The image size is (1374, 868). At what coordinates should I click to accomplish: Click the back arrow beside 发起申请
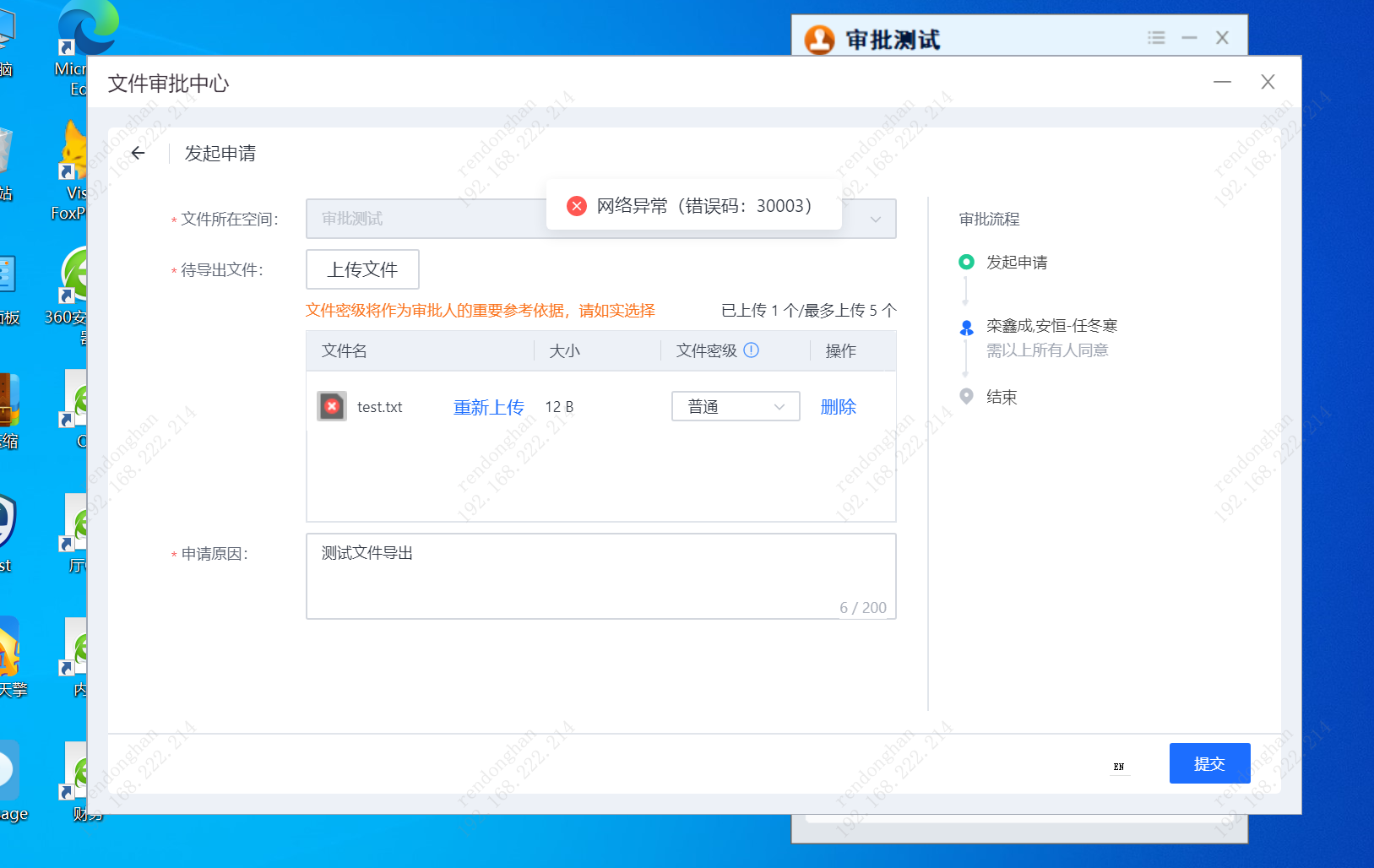[138, 153]
